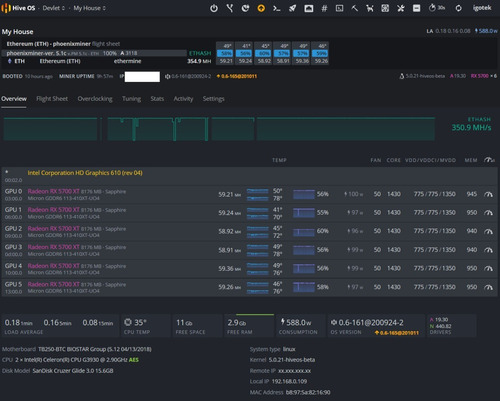The image size is (500, 401).
Task: Click GPU 4 memory clock 950
Action: [x=472, y=268]
